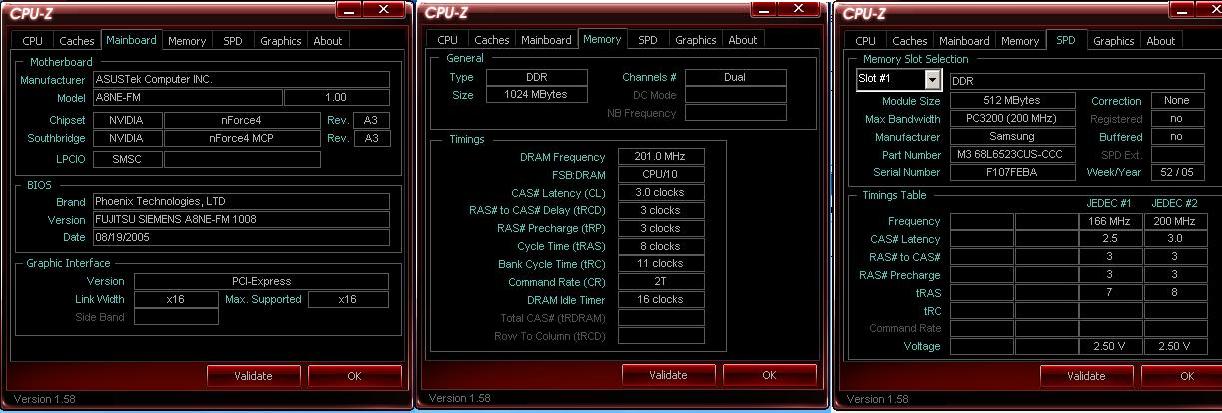Click the CPU/10 FSB:DRAM value
This screenshot has width=1222, height=413.
(x=661, y=174)
